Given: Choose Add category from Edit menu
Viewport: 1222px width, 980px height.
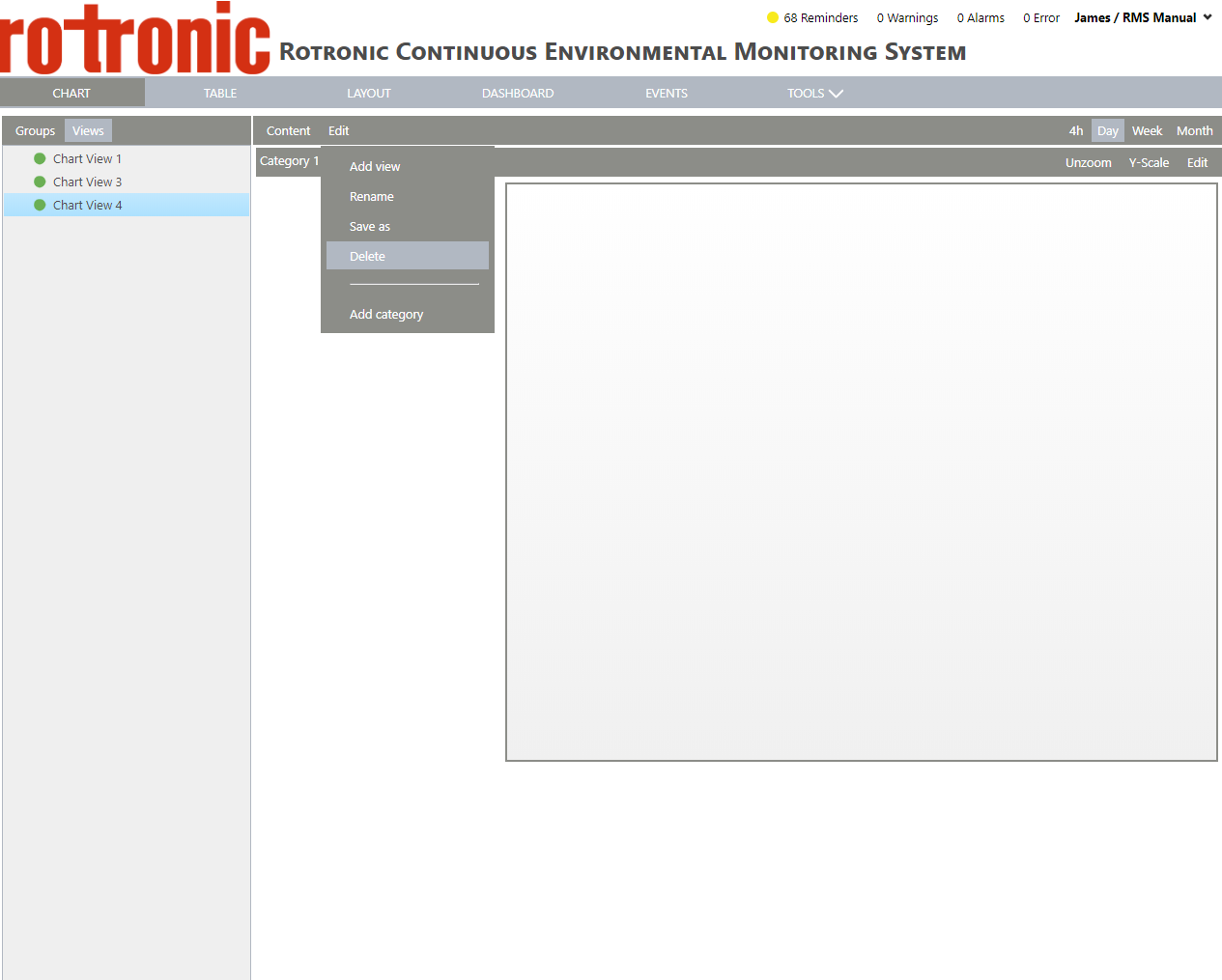Looking at the screenshot, I should coord(408,314).
